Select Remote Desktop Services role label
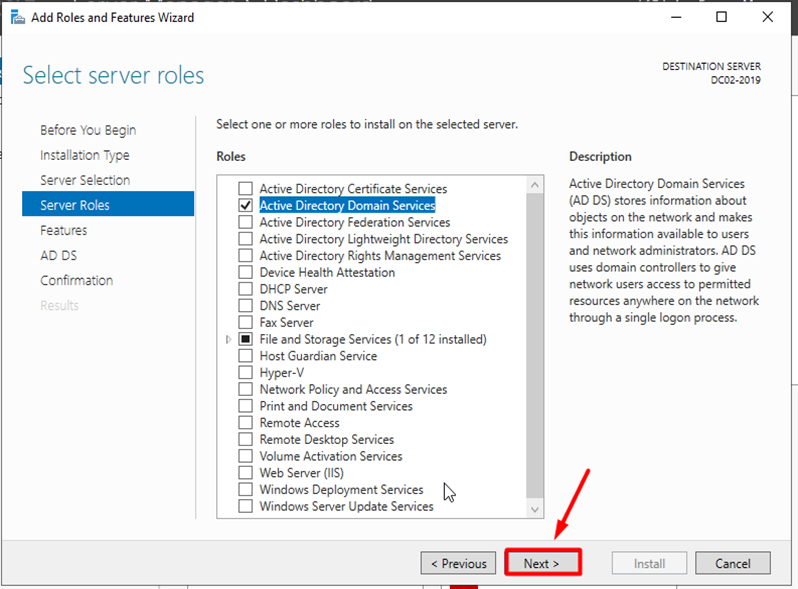The image size is (798, 589). click(326, 440)
